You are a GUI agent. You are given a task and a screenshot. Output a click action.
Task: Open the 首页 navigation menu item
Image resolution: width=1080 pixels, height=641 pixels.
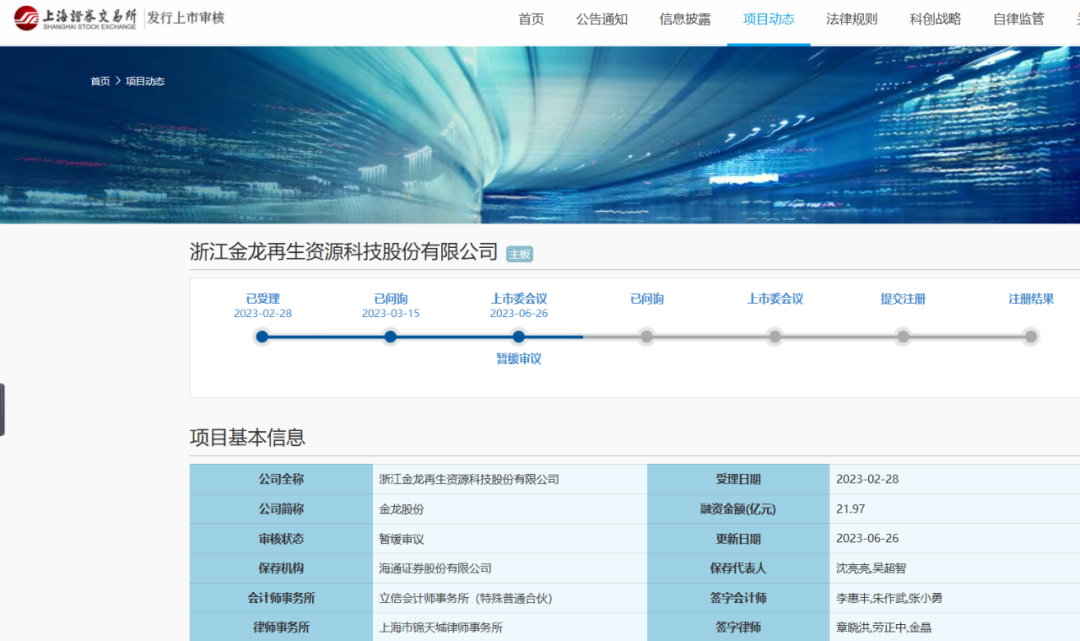531,19
